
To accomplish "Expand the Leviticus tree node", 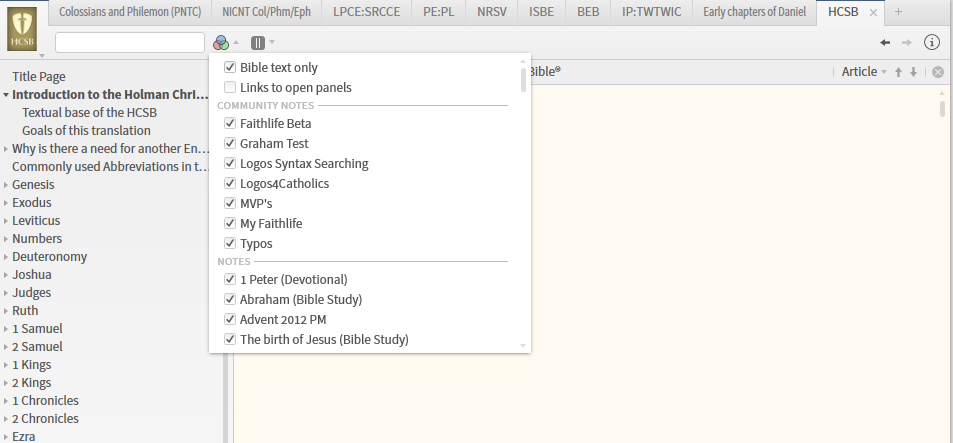I will [6, 221].
